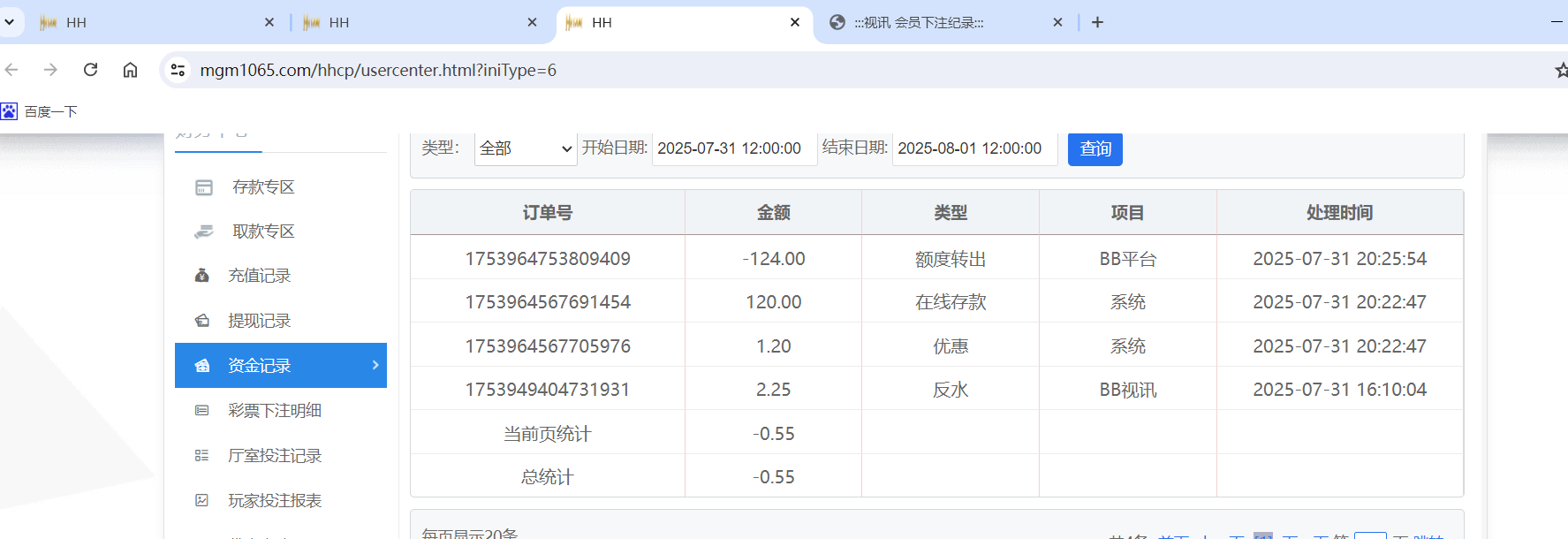1568x539 pixels.
Task: Click the 彩票下注明细 sidebar icon
Action: coord(202,411)
